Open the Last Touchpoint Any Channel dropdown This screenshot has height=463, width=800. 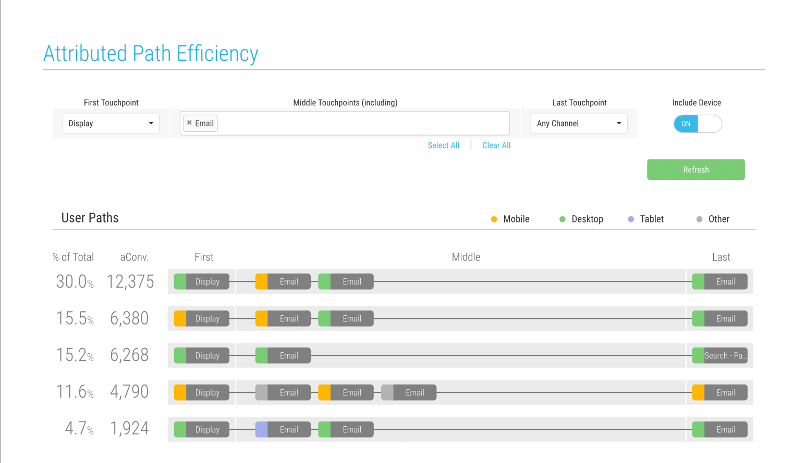tap(578, 124)
